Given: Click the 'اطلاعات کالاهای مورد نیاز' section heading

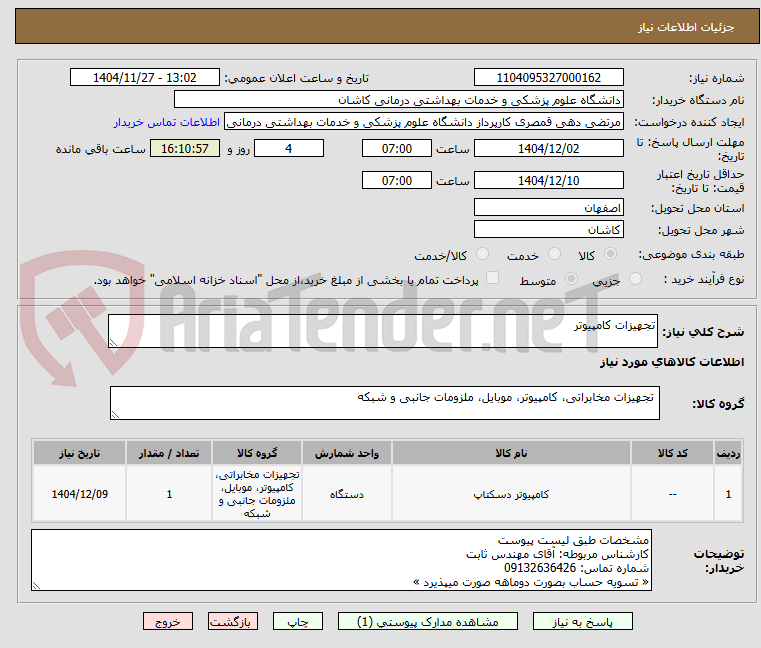Looking at the screenshot, I should point(672,362).
